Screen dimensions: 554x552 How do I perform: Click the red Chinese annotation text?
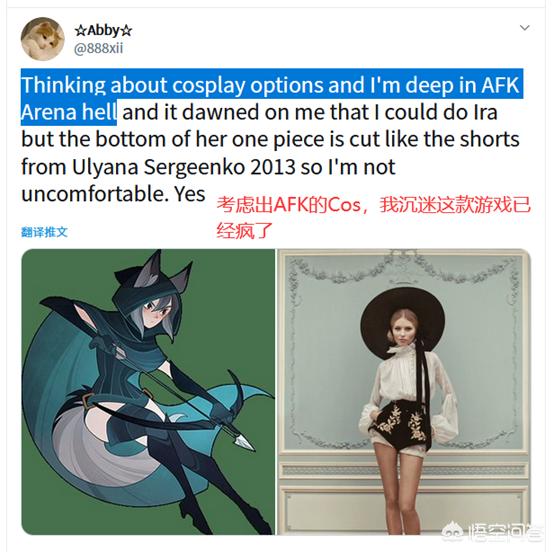[x=373, y=218]
